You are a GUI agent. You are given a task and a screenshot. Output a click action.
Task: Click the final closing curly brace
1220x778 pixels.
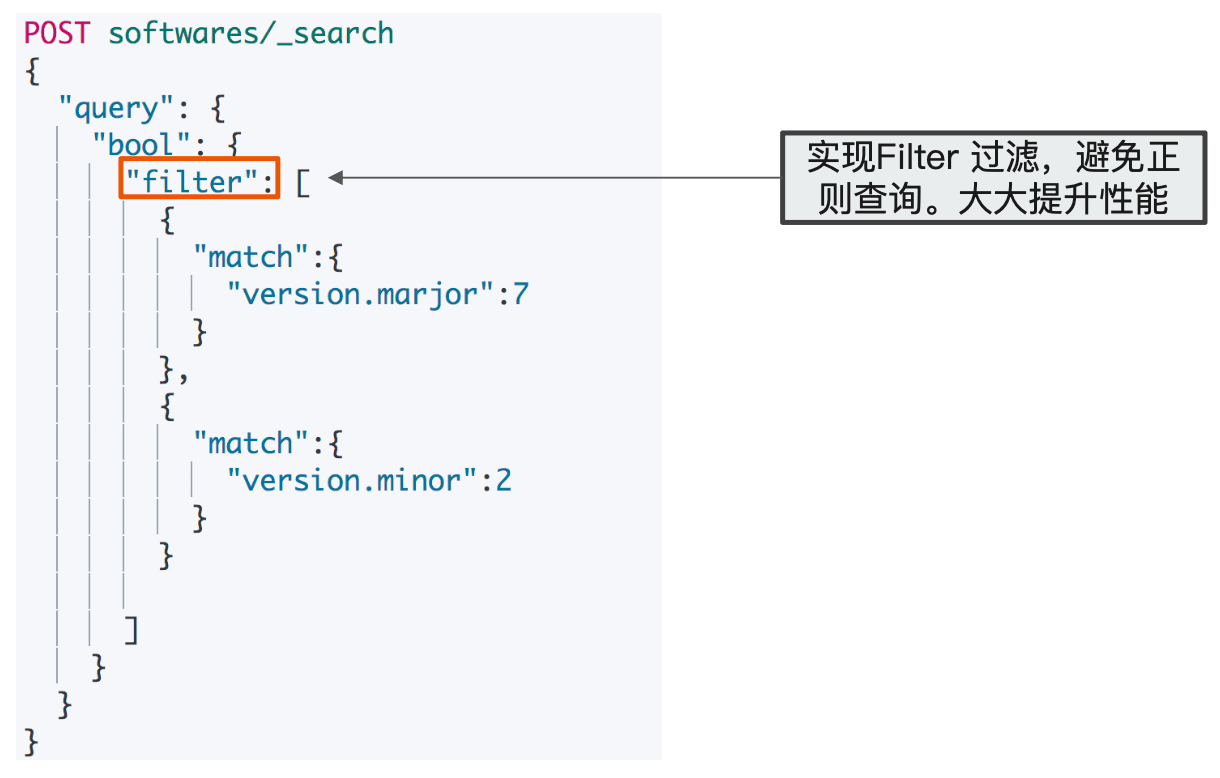point(31,742)
